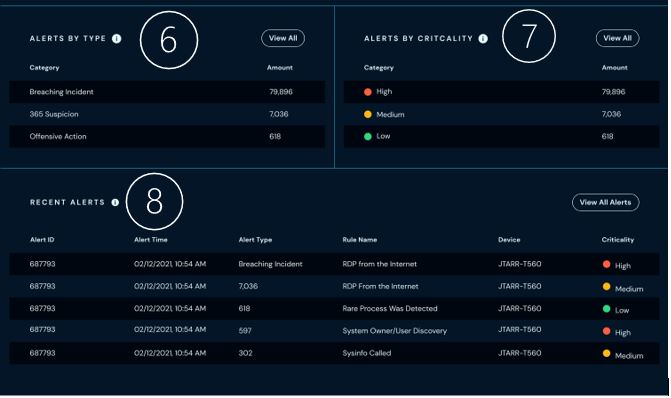671x398 pixels.
Task: Click info icon beside Alerts By Type
Action: (x=116, y=39)
